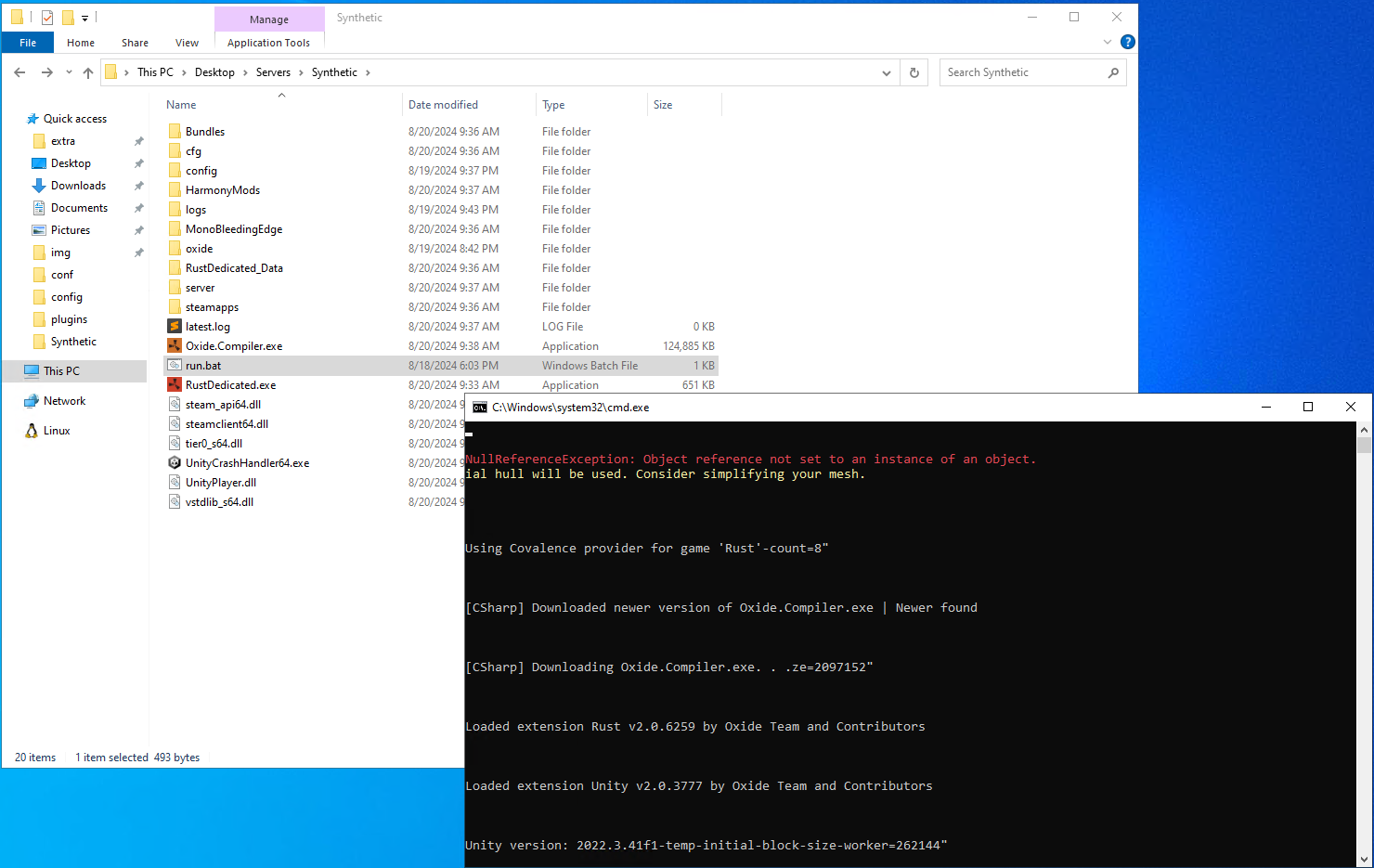Open the address bar dropdown arrow

point(886,71)
